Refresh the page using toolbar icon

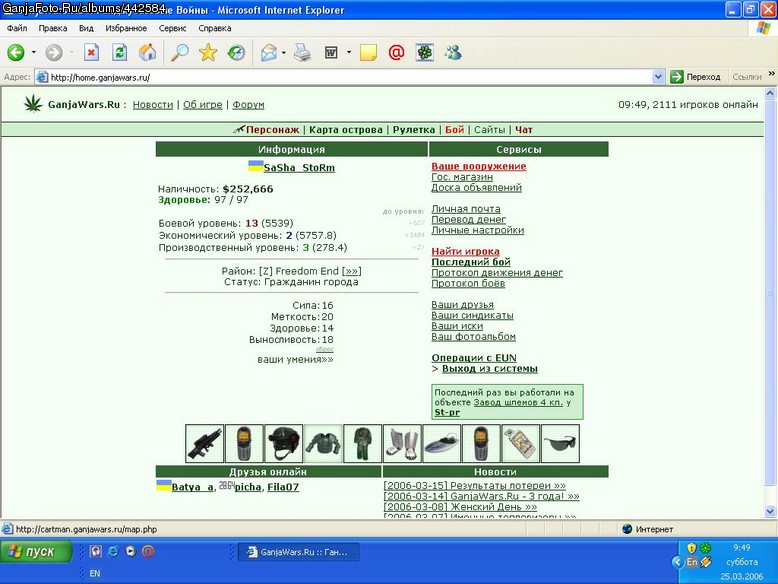pos(120,53)
